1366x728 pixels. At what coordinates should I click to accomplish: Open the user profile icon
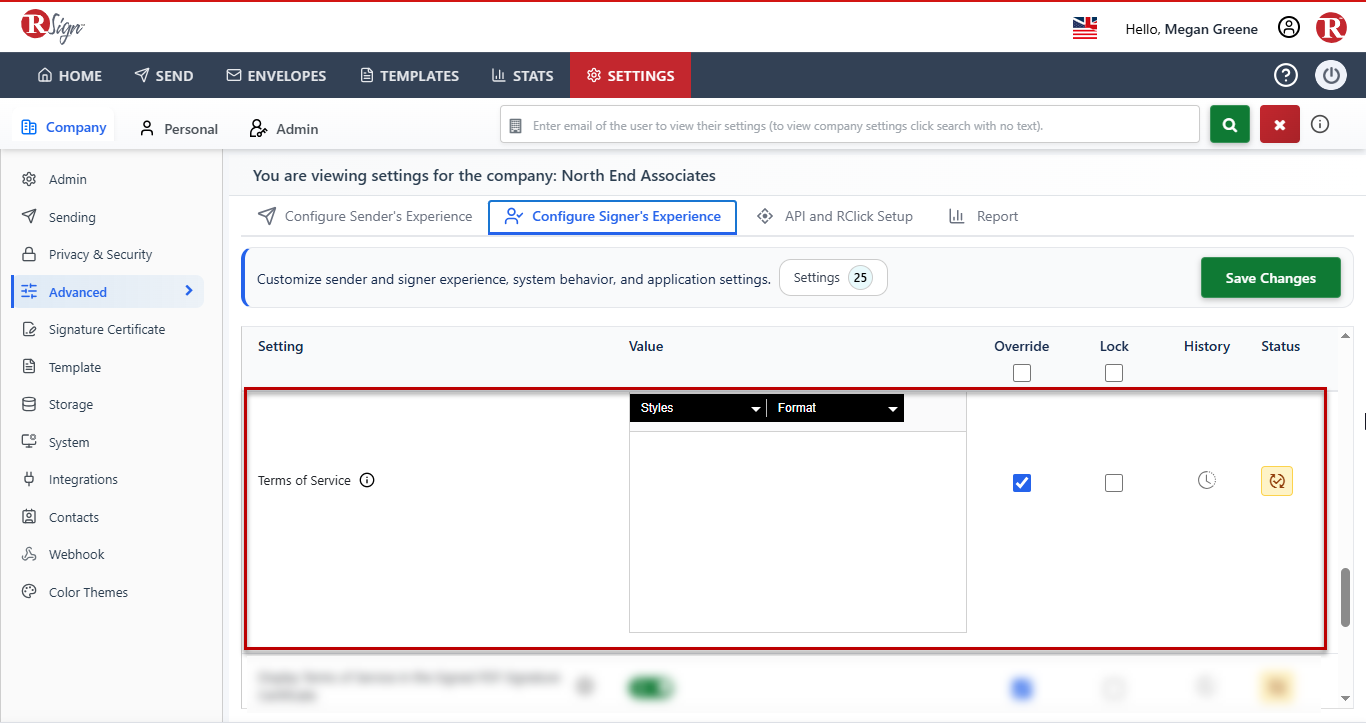tap(1289, 28)
